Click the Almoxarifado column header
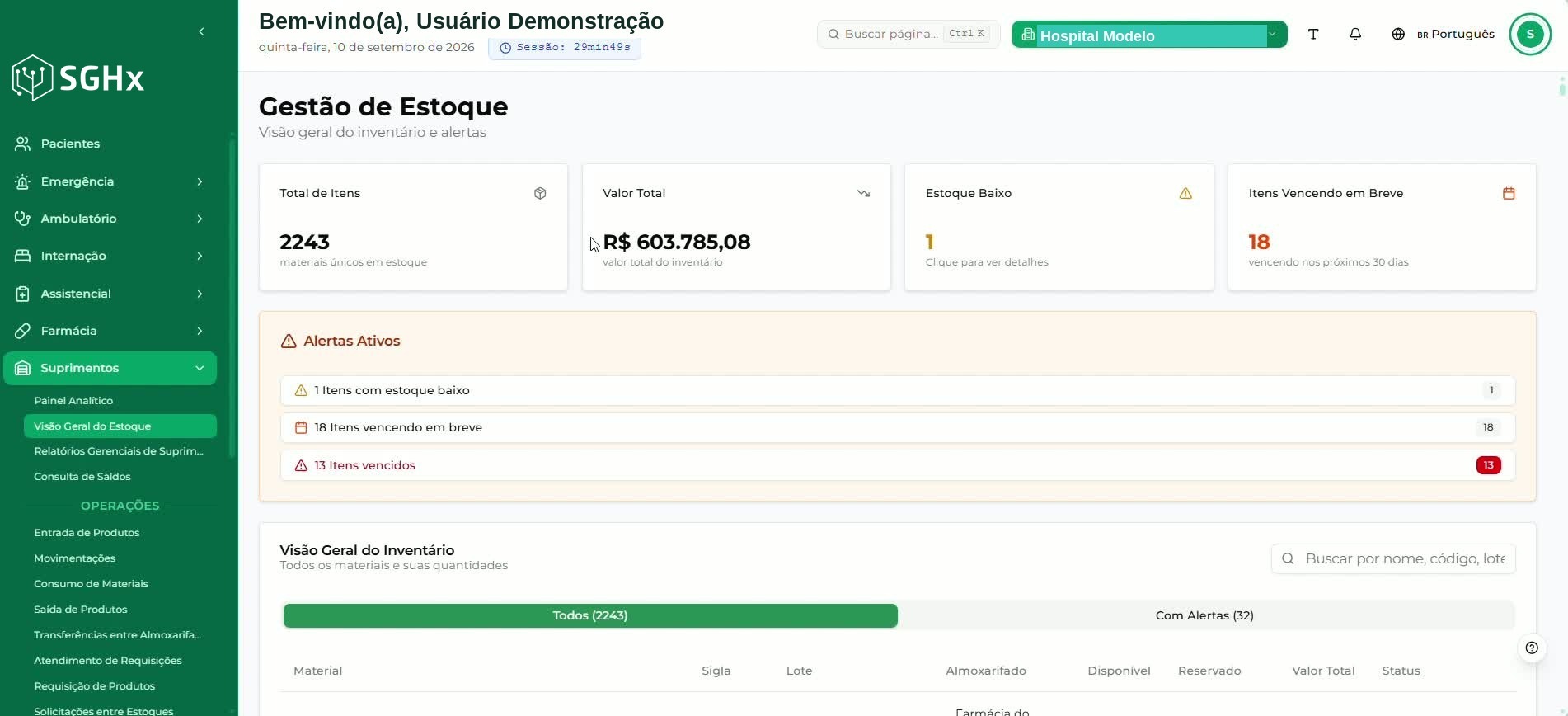This screenshot has width=1568, height=716. pyautogui.click(x=985, y=671)
